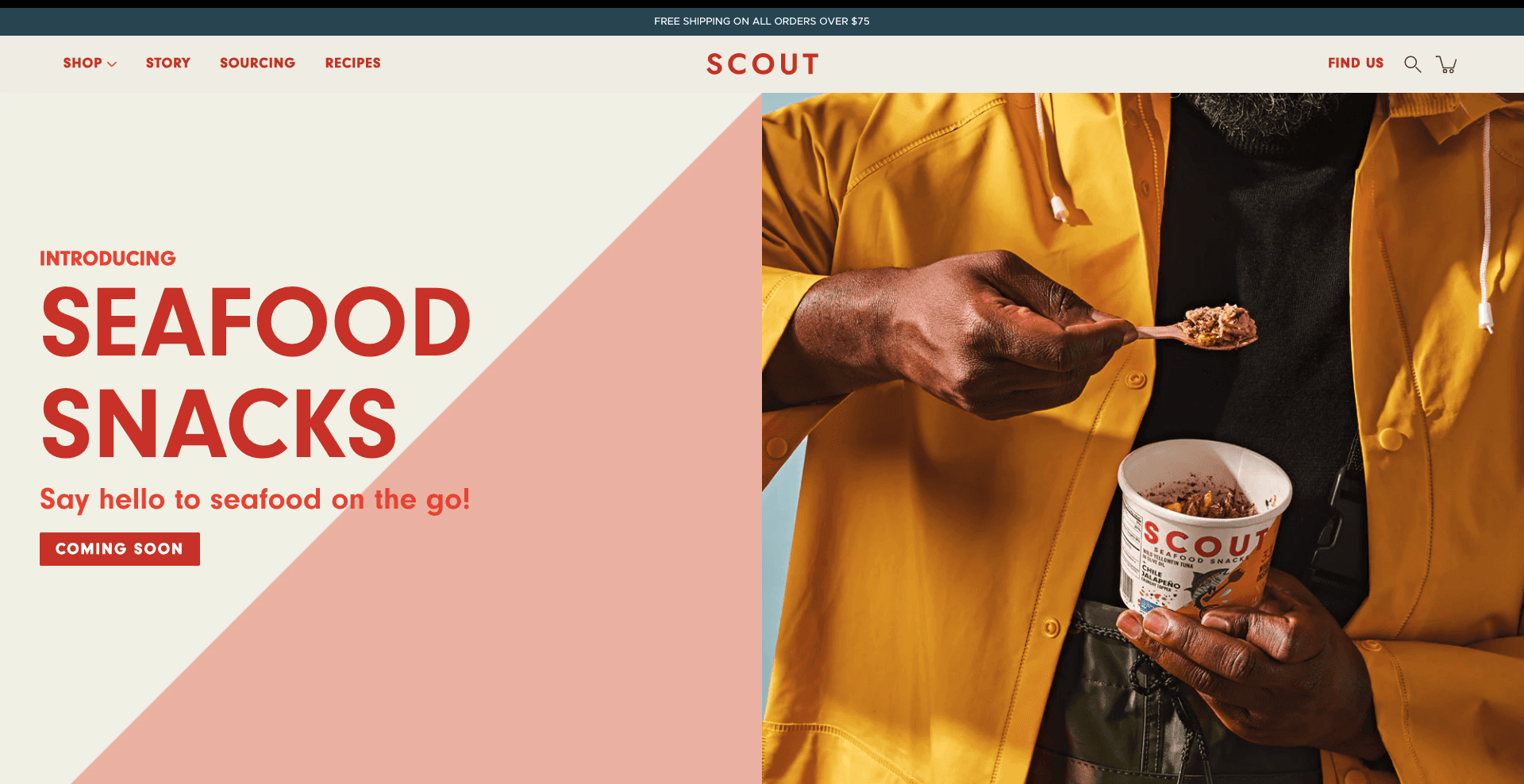Click the word SNACKS in headline

tap(219, 424)
